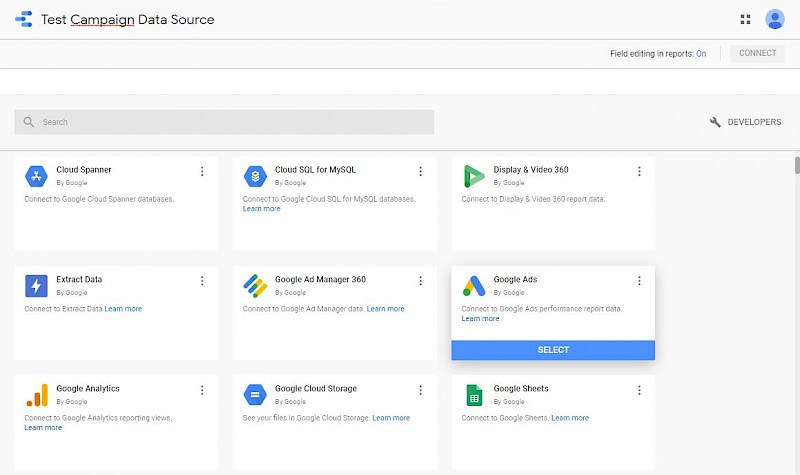This screenshot has height=475, width=800.
Task: Click the Display & Video 360 title
Action: (x=531, y=169)
